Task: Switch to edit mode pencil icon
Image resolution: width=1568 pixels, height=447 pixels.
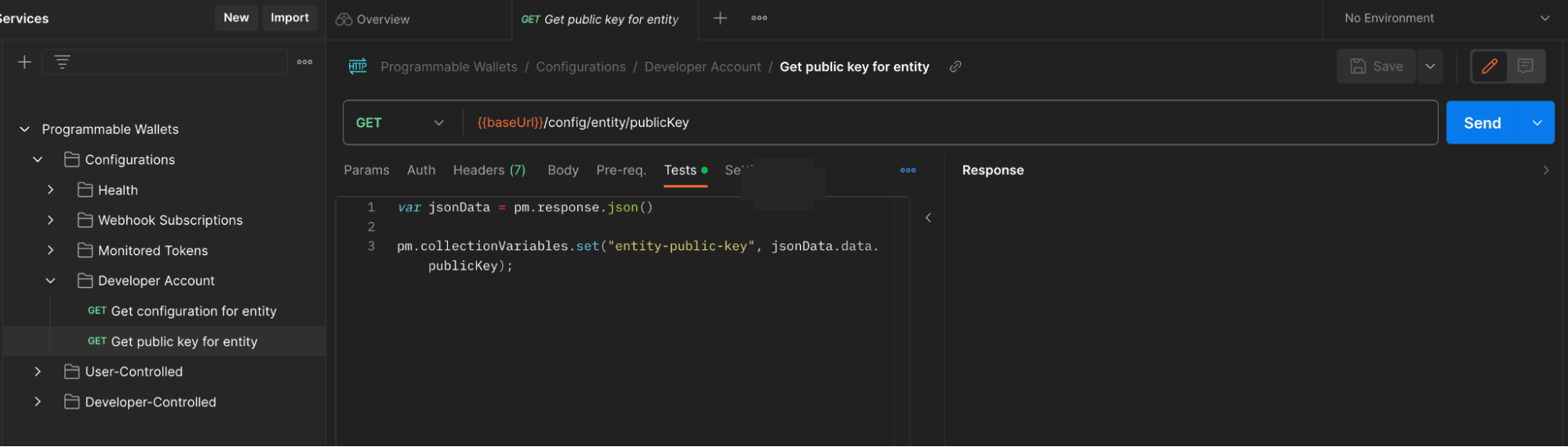Action: (x=1489, y=67)
